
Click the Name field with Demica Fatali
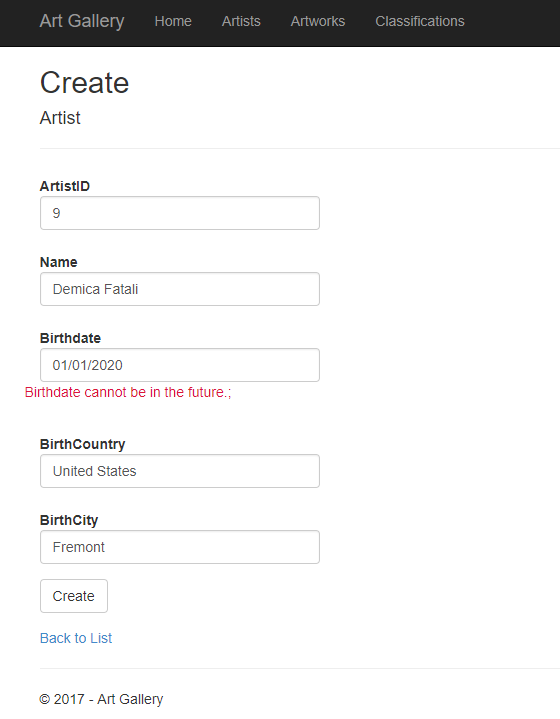coord(180,289)
